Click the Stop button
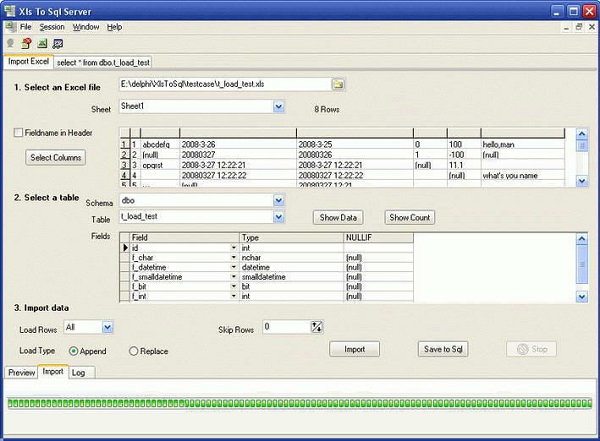Screen dimensions: 600x441 tap(532, 349)
